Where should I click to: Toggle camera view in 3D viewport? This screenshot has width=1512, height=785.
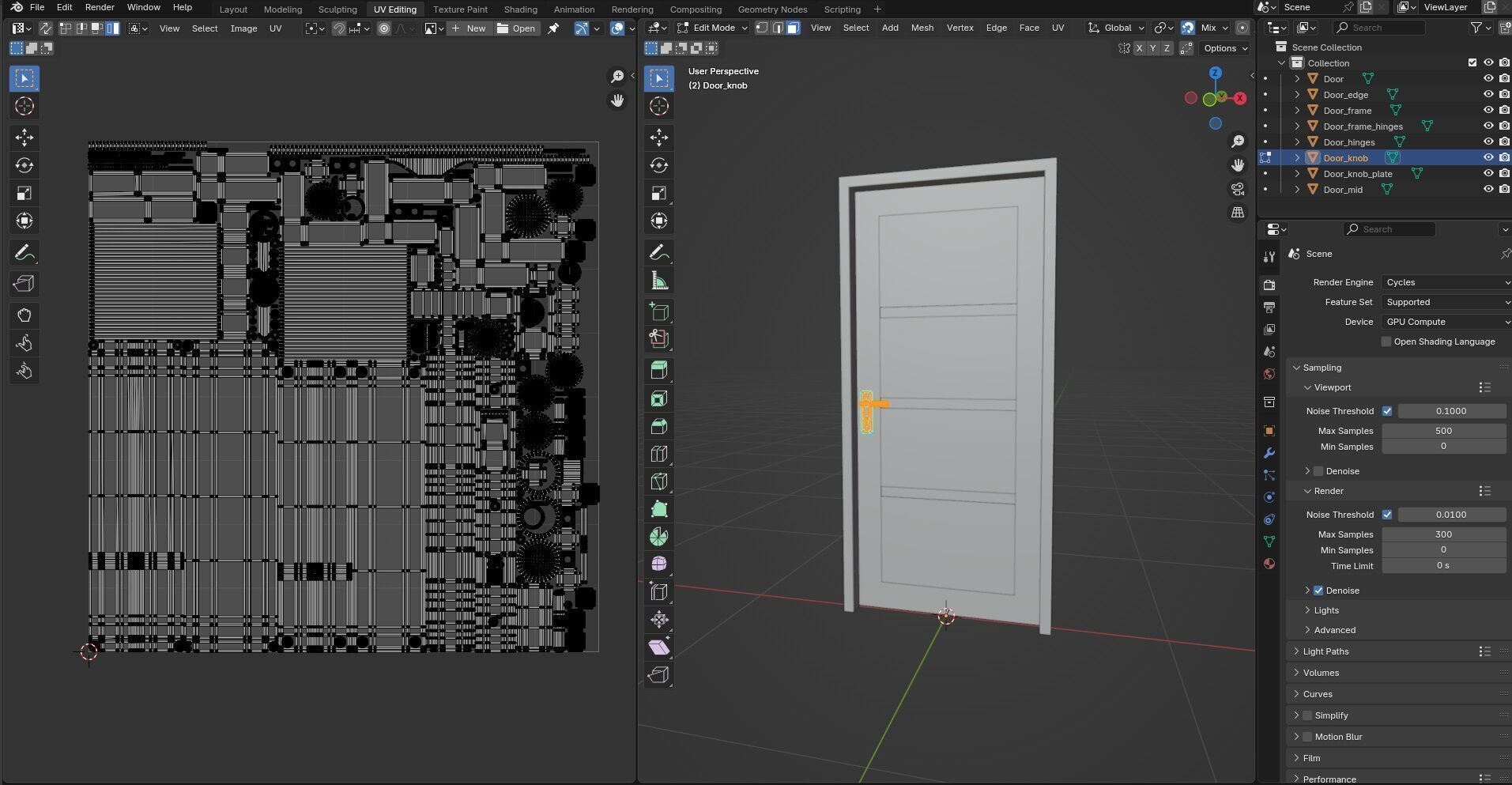[1238, 189]
